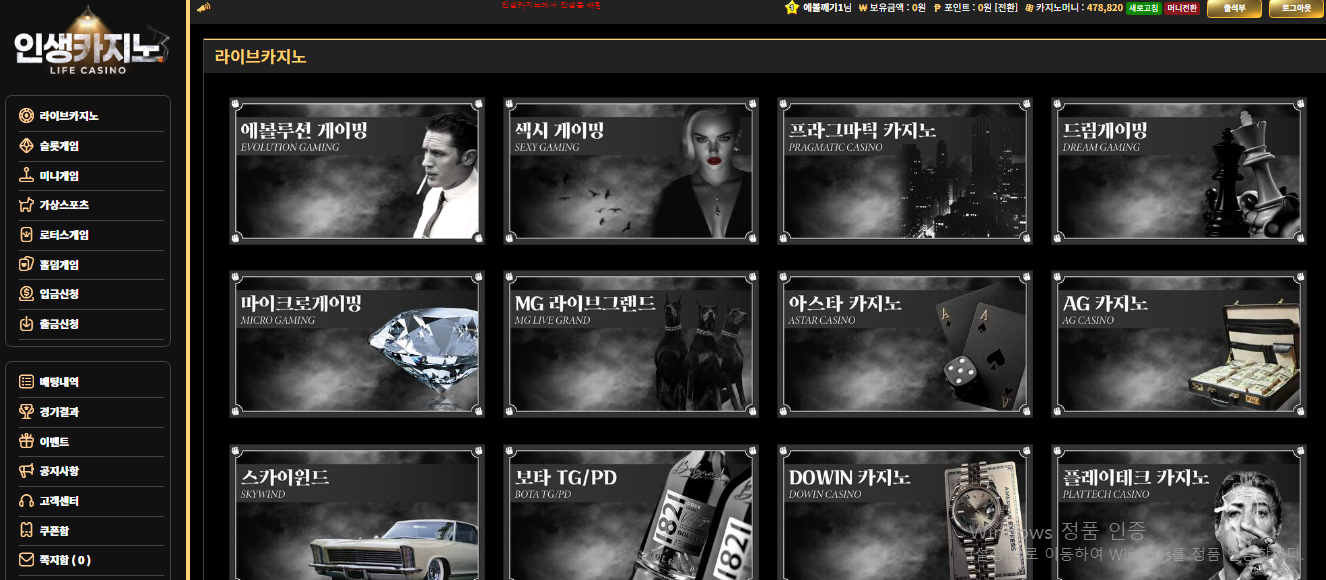Launch the 에볼루션 게이밍 Evolution Gaming card
The height and width of the screenshot is (580, 1326).
pos(357,170)
